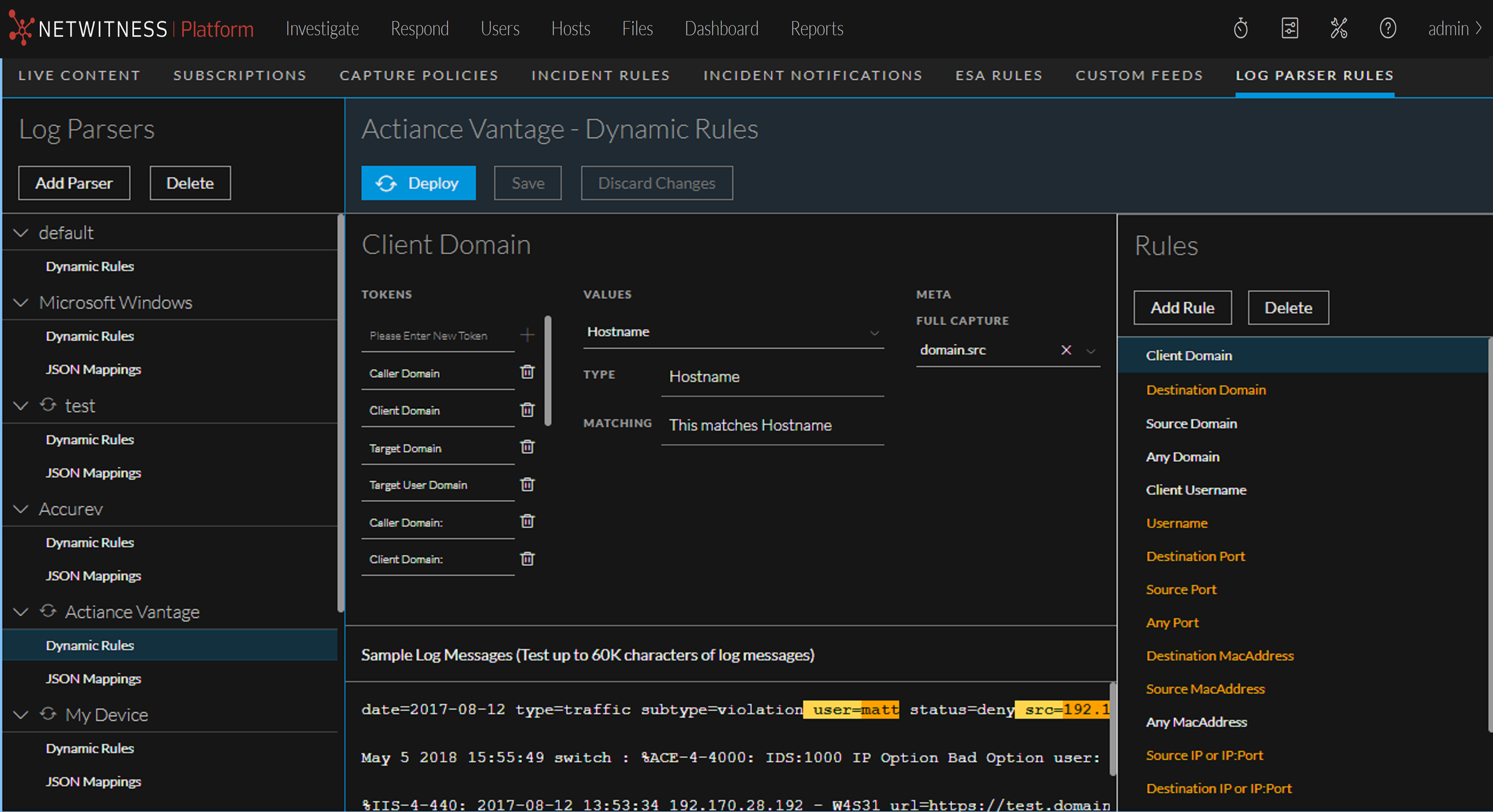Collapse the Microsoft Windows parser group
Screen dimensions: 1493x812
21,303
